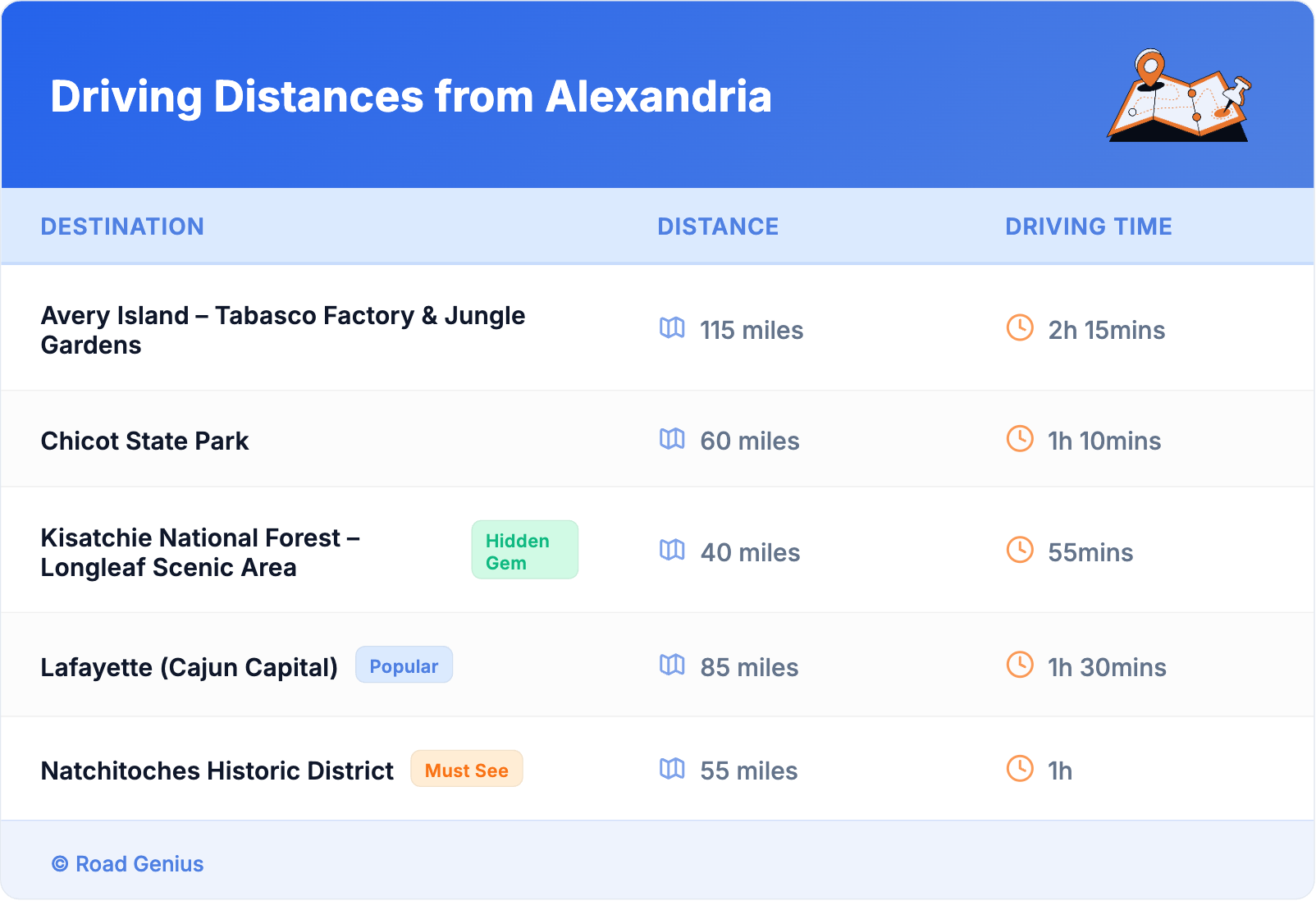
Task: Click the clock icon beside 1h 10mins
Action: [1020, 439]
